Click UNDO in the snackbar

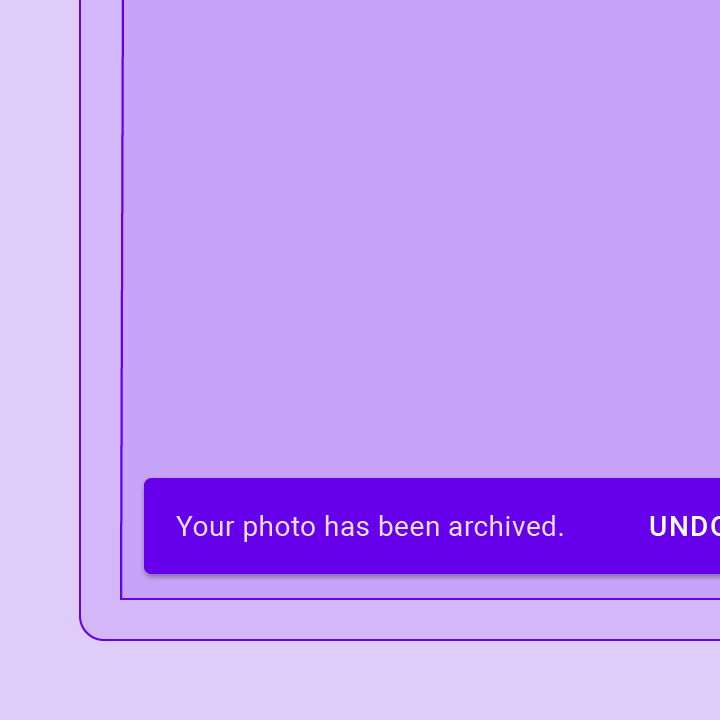[x=685, y=526]
